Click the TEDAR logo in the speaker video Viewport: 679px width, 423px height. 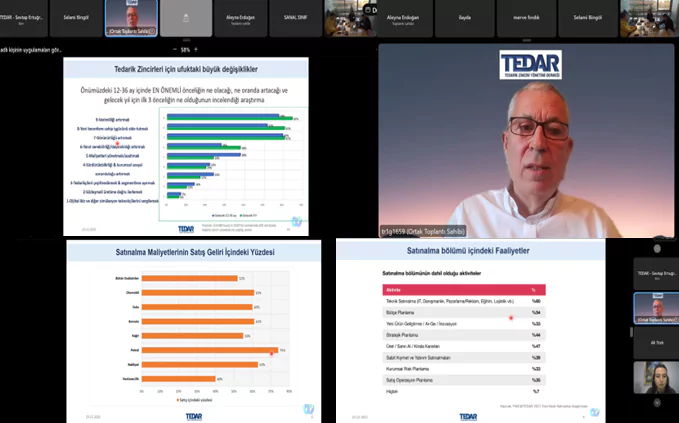532,65
